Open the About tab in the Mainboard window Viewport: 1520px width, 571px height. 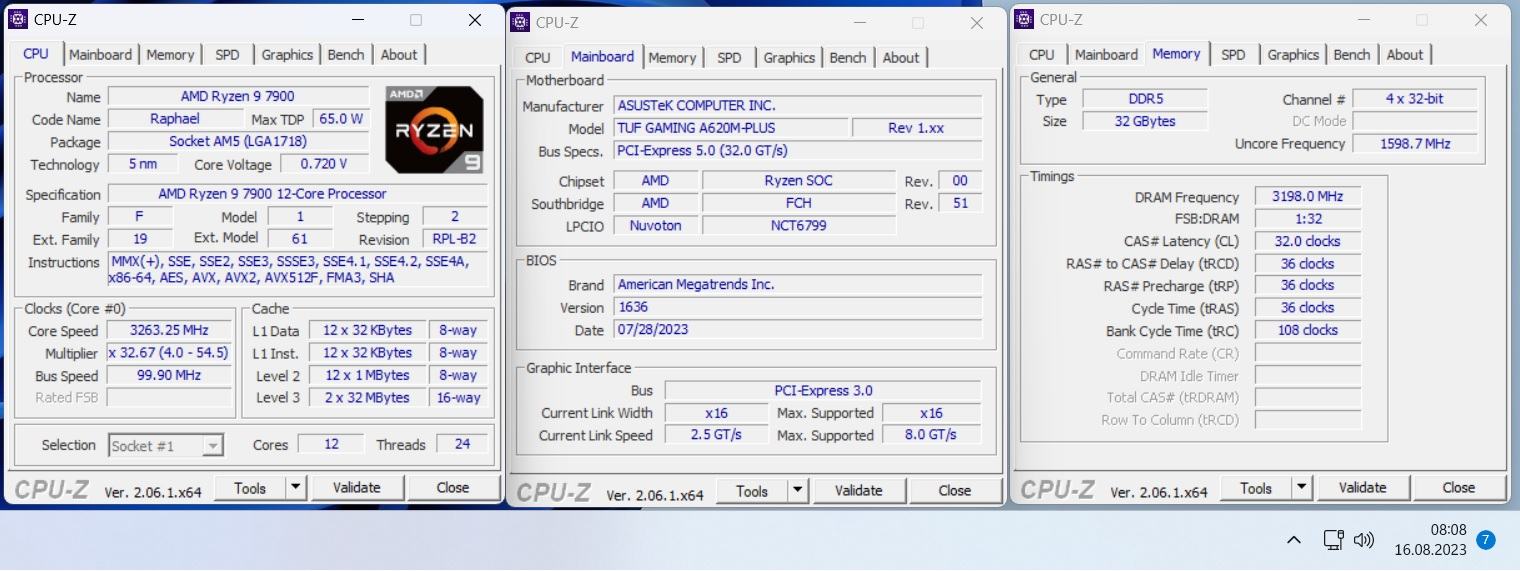(x=901, y=58)
